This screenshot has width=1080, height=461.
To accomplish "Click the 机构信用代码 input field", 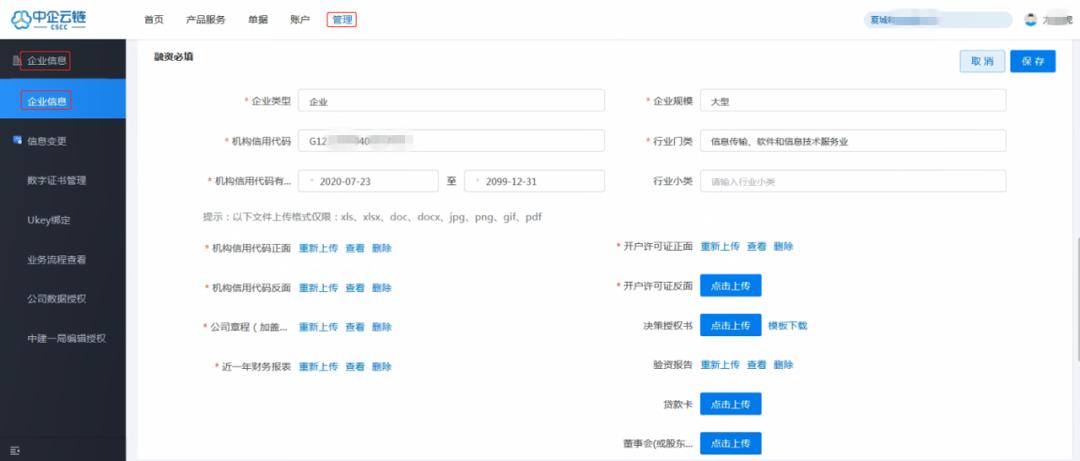I will [451, 141].
